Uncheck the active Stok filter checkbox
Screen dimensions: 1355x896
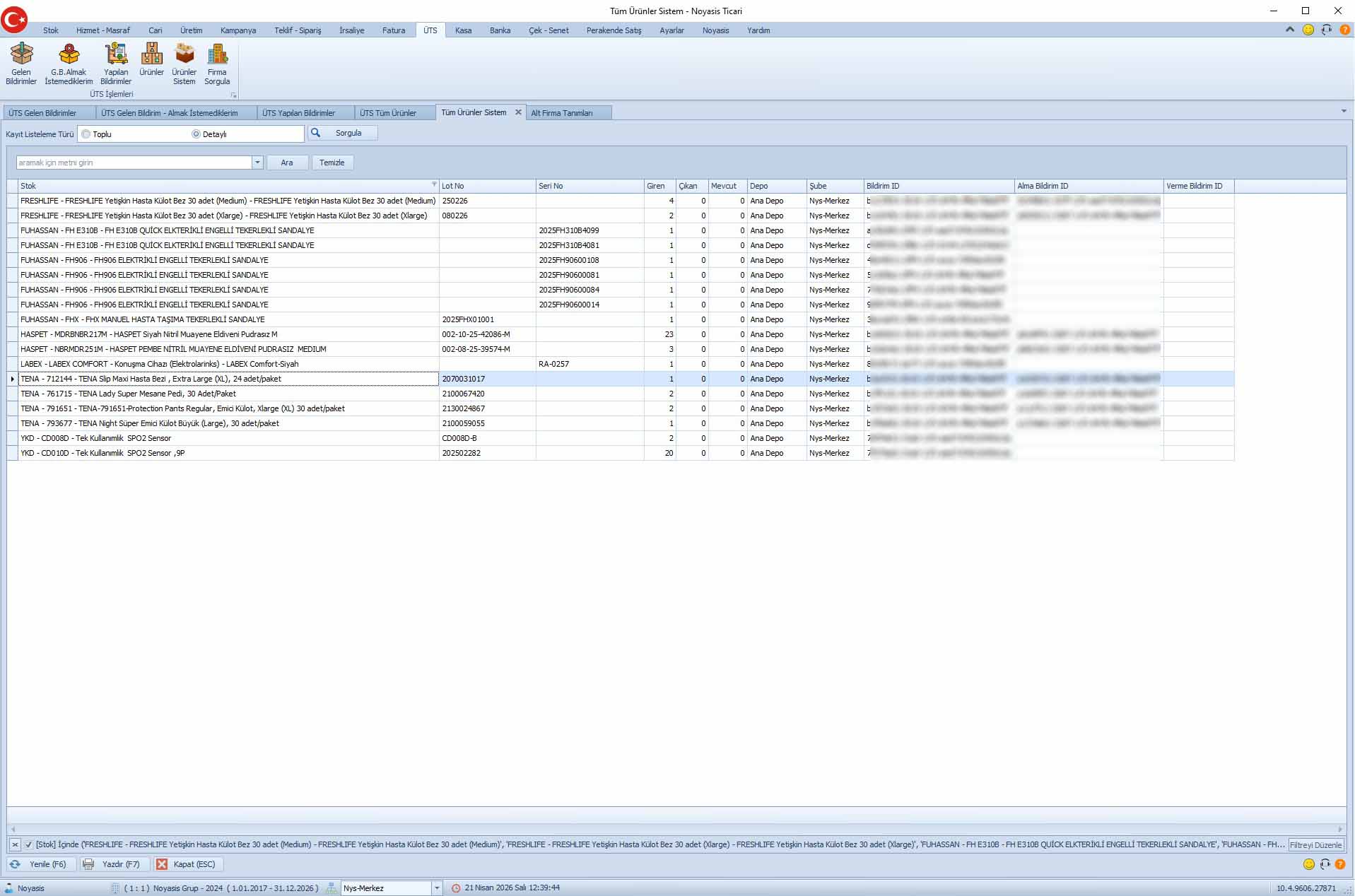click(29, 844)
